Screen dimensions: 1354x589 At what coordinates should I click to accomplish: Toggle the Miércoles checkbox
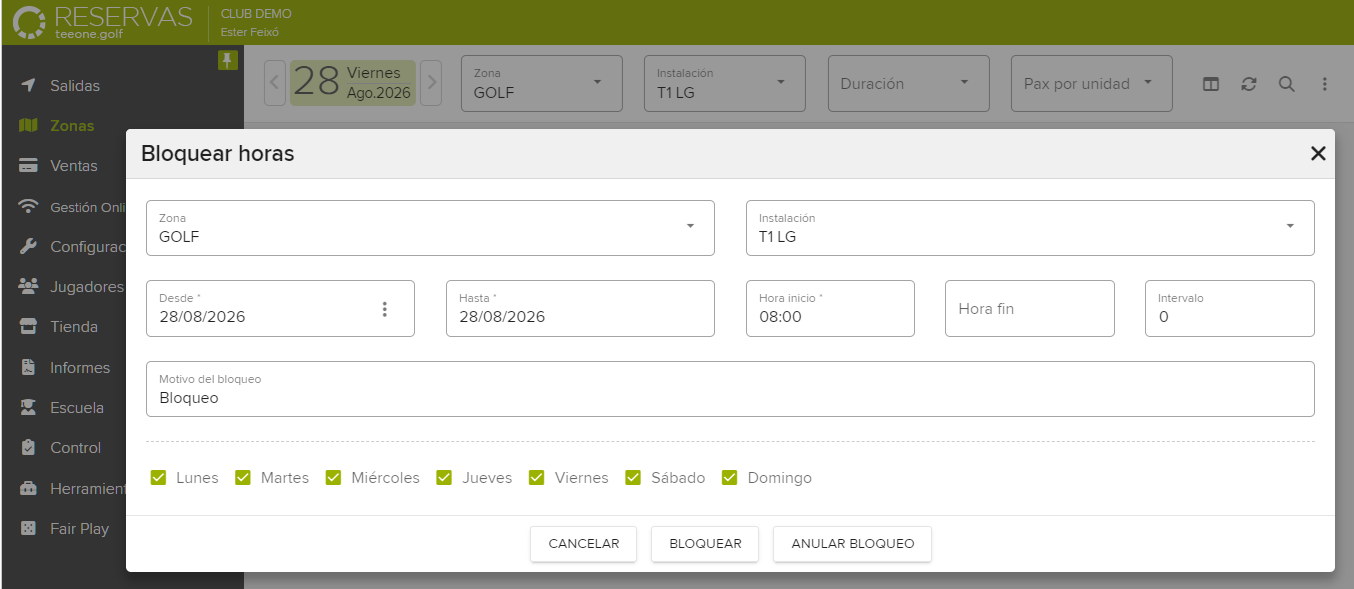point(333,478)
